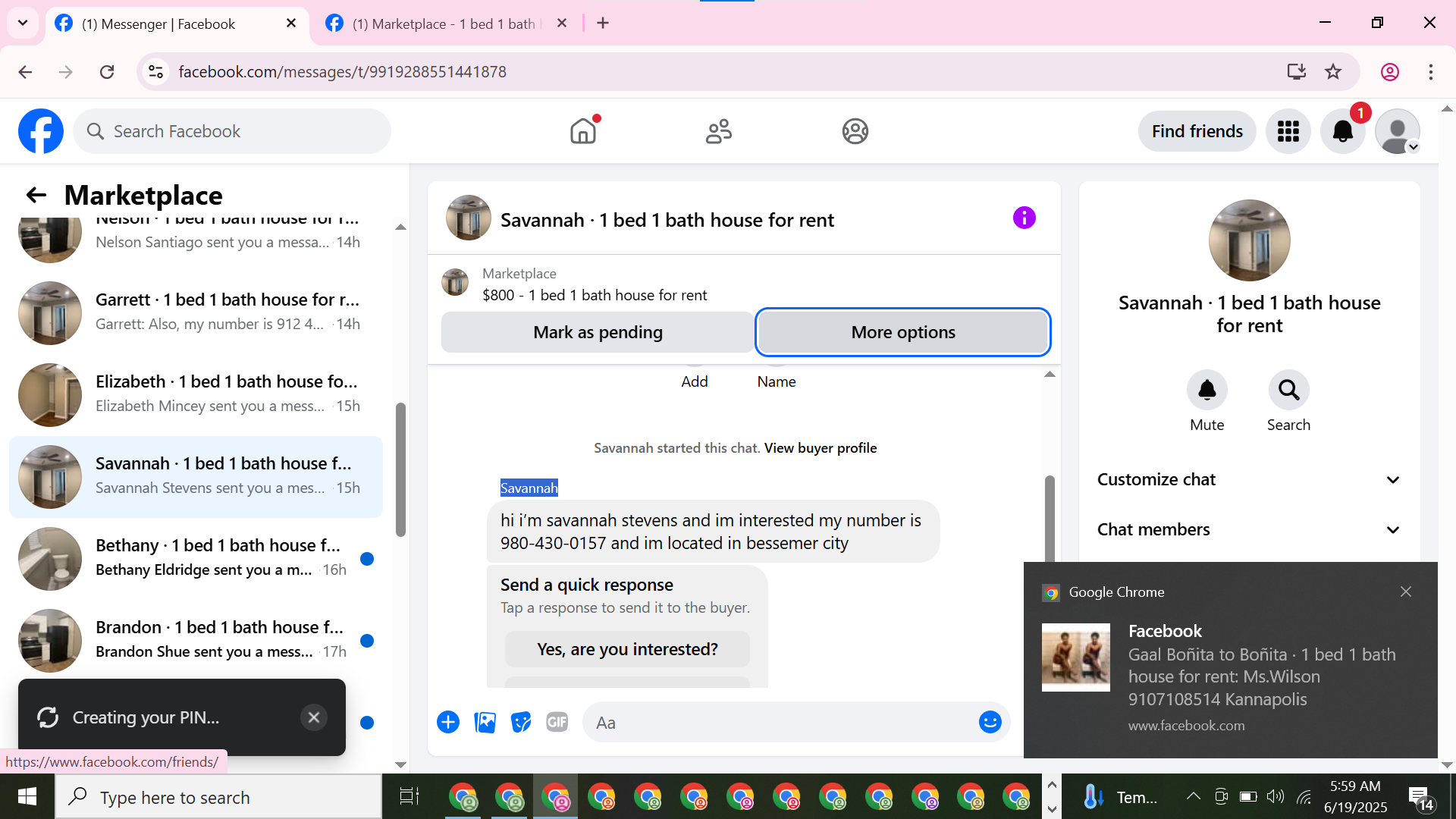Image resolution: width=1456 pixels, height=819 pixels.
Task: Go to the Home feed icon
Action: (x=583, y=131)
